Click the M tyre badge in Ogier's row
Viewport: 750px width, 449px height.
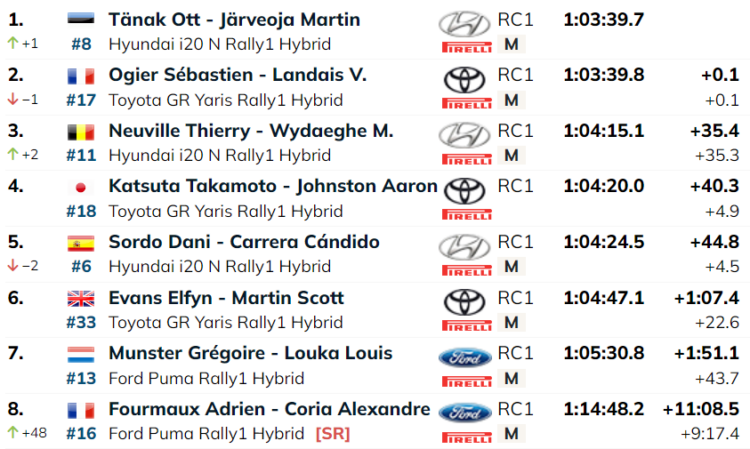click(x=511, y=100)
